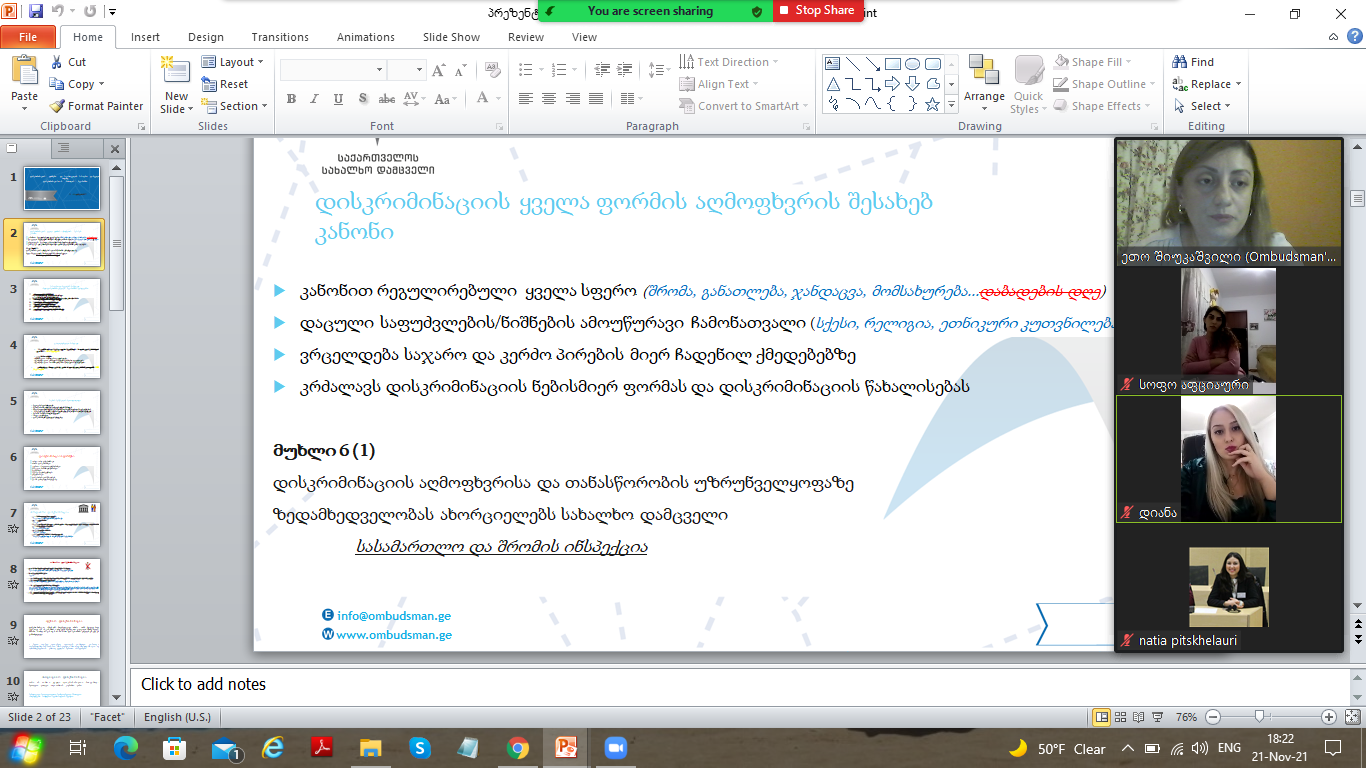Click the Reset slide icon

pyautogui.click(x=209, y=84)
